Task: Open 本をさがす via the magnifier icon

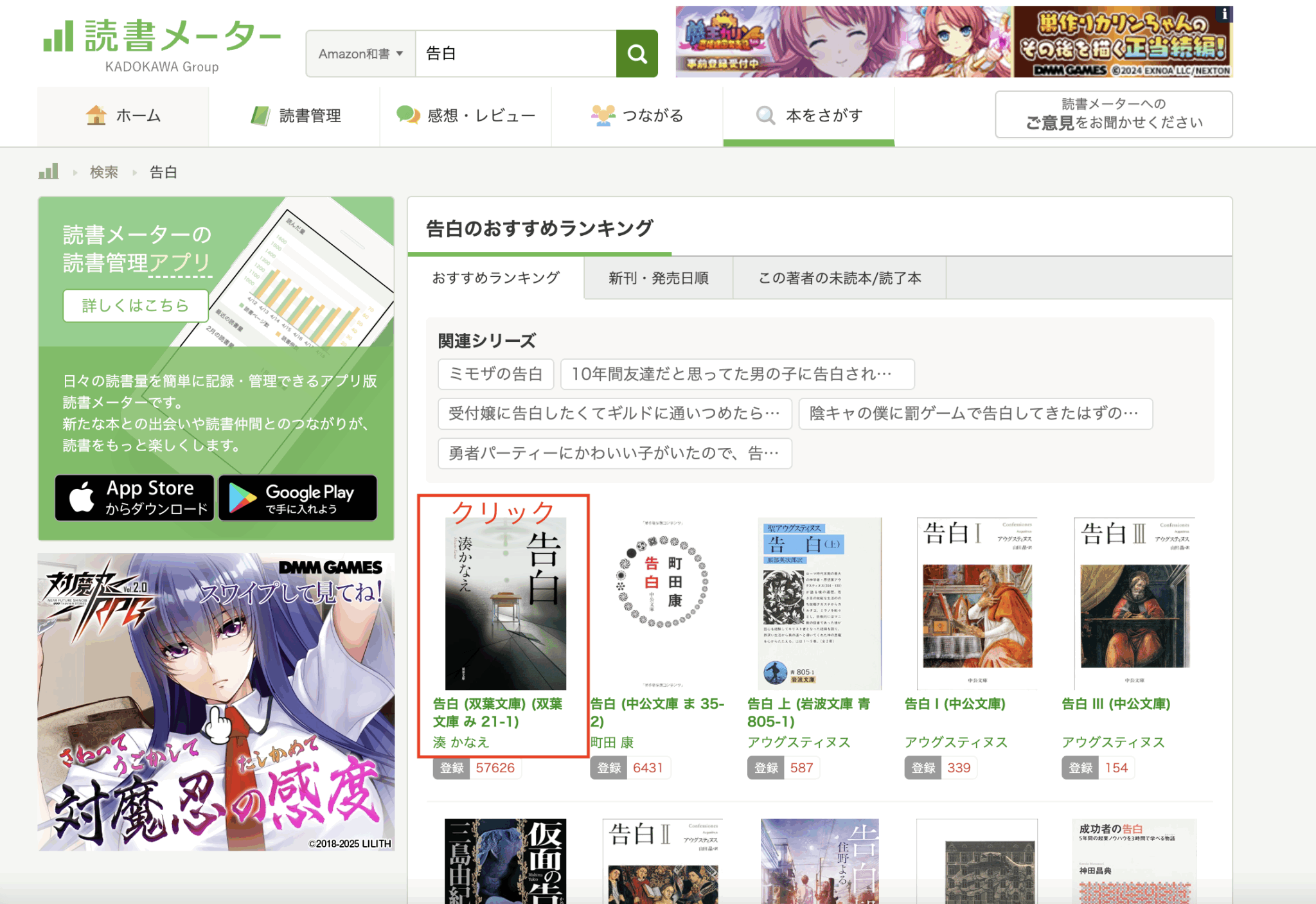Action: (765, 116)
